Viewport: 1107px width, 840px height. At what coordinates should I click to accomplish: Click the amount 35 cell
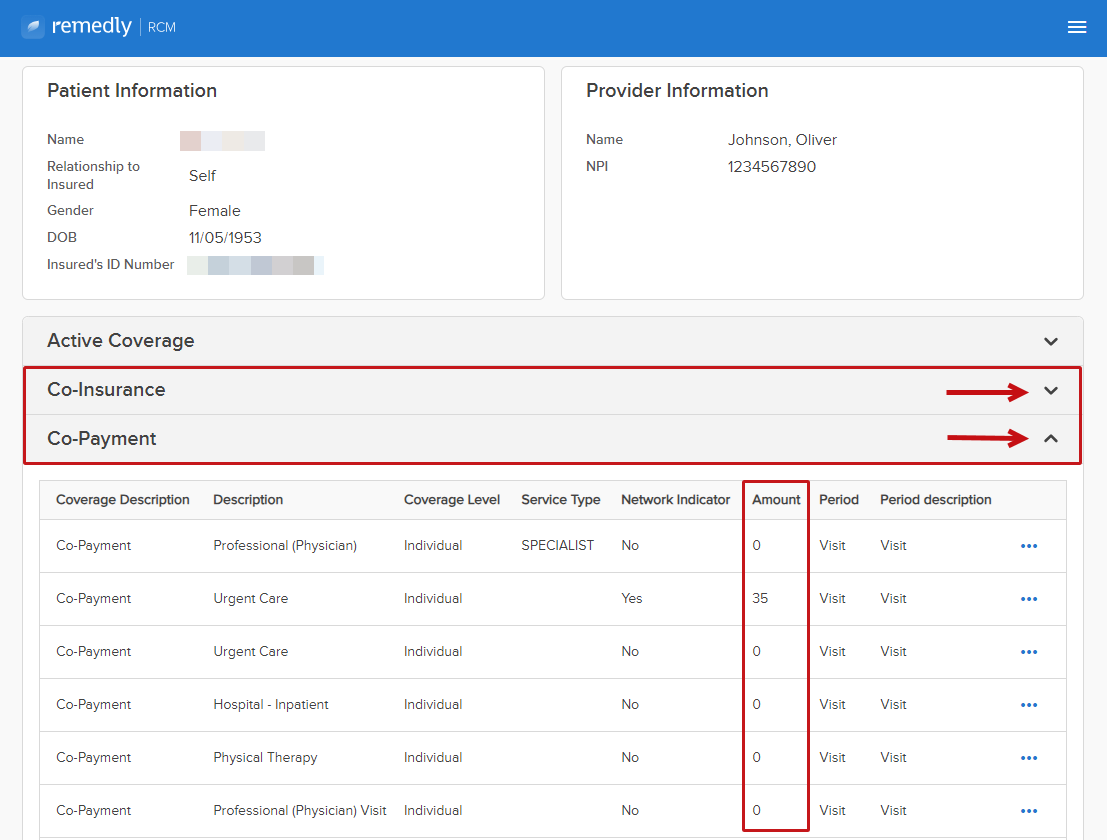(x=760, y=599)
